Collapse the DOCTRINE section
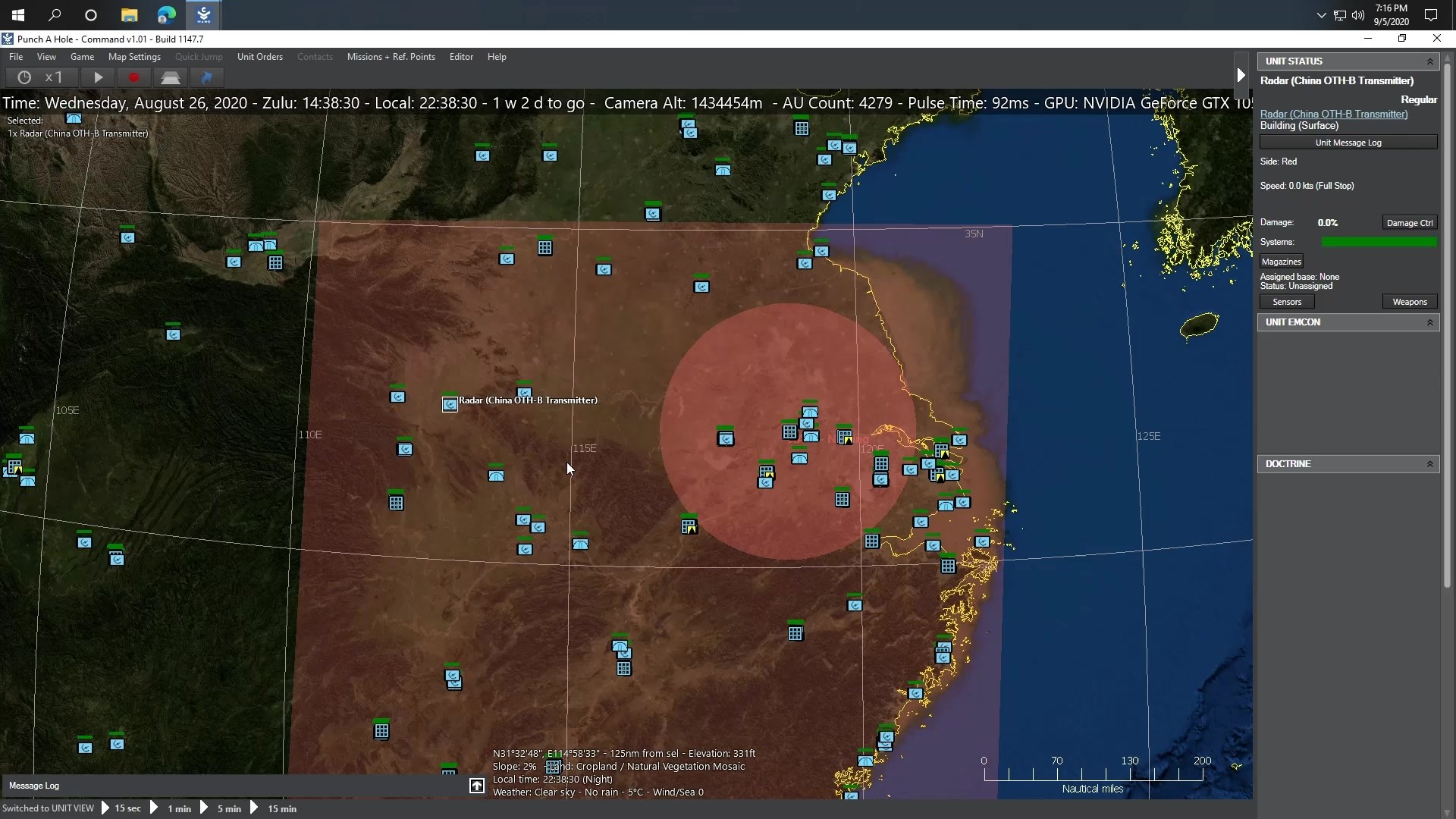This screenshot has height=819, width=1456. pos(1430,464)
